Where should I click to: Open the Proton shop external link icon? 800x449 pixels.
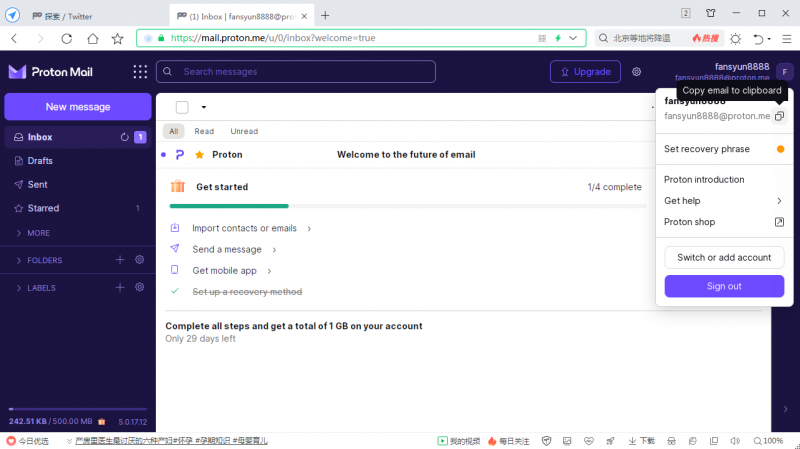tap(779, 222)
